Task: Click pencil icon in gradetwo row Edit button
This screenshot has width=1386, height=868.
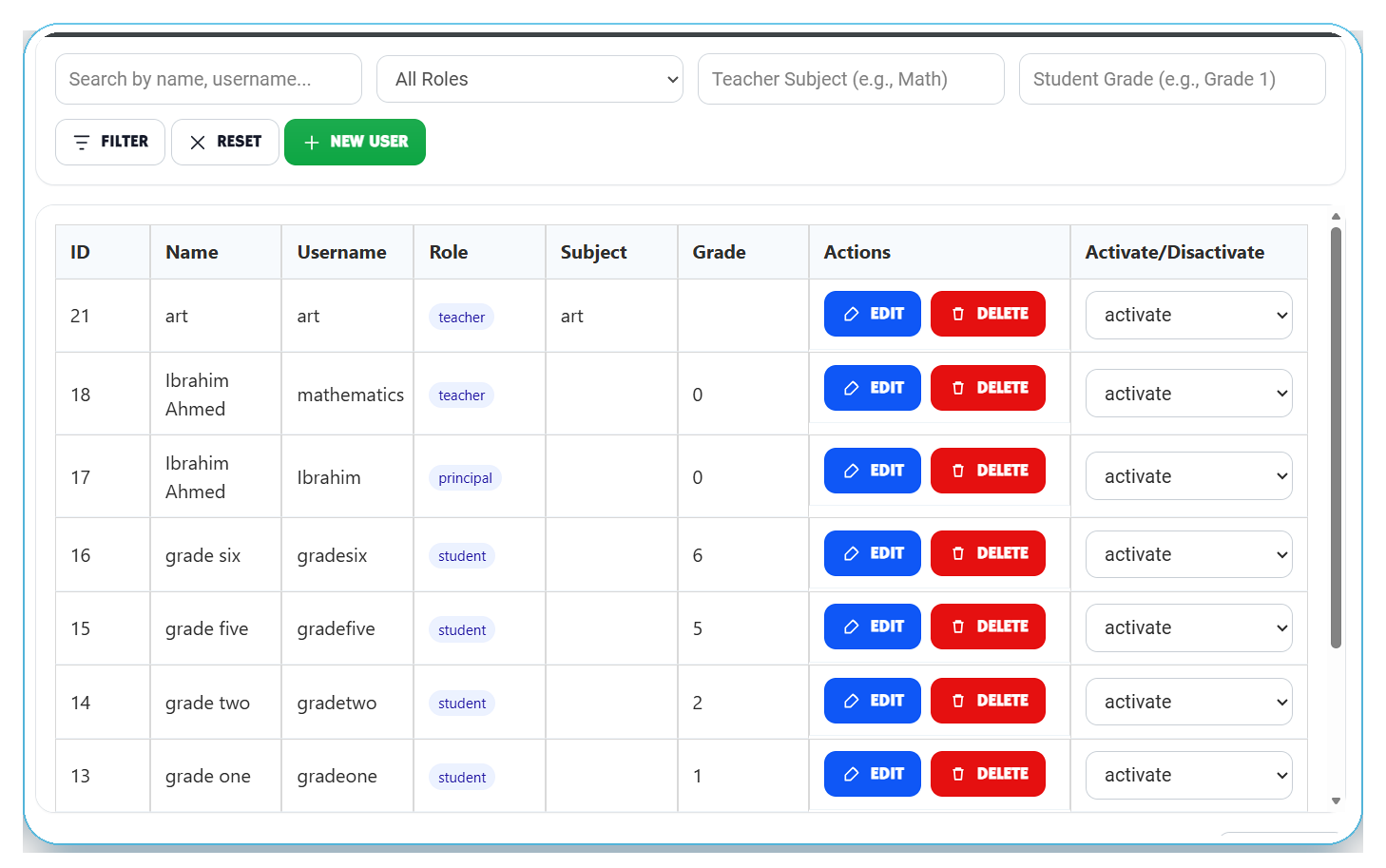Action: point(852,701)
